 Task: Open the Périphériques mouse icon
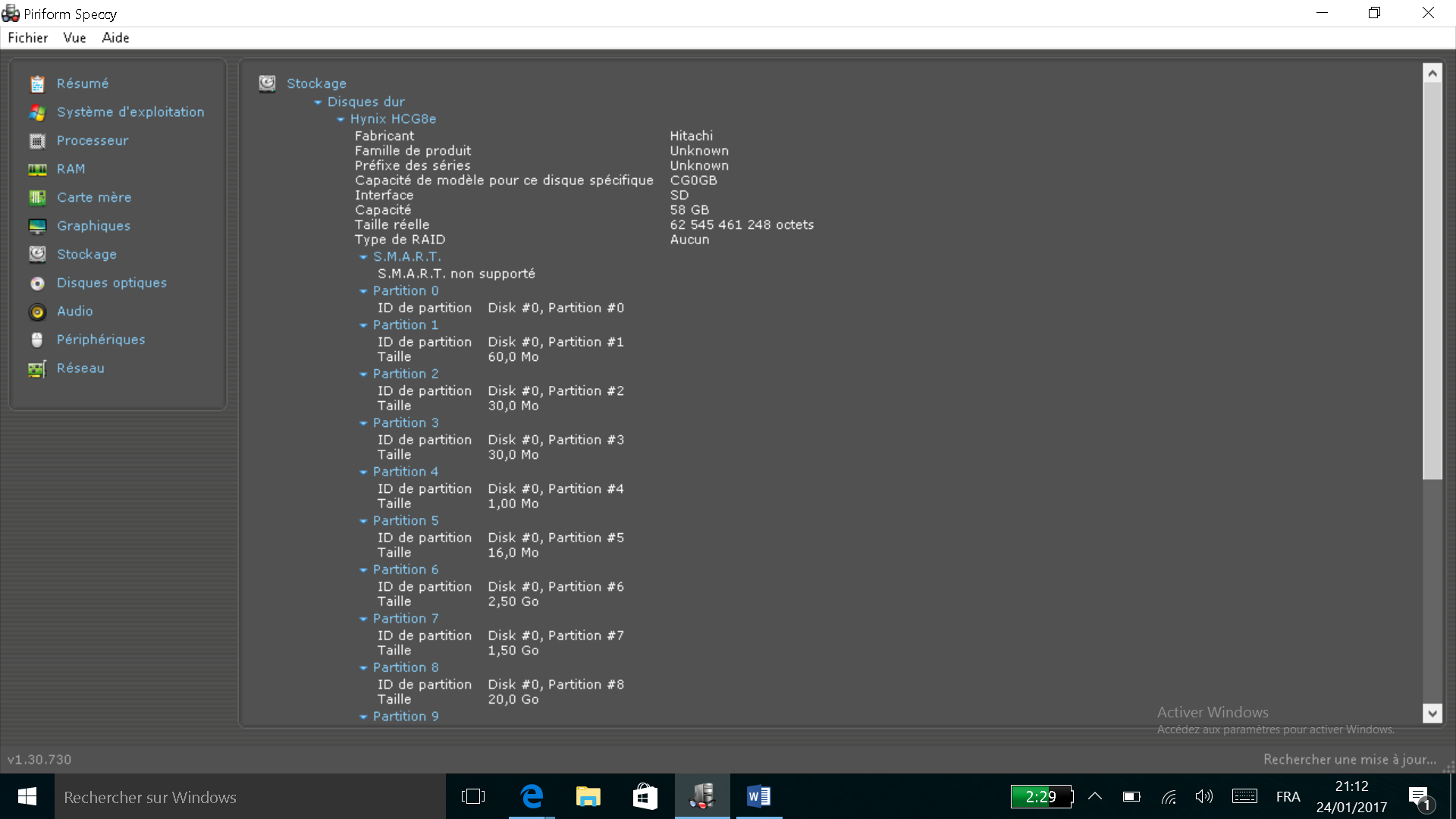[37, 340]
